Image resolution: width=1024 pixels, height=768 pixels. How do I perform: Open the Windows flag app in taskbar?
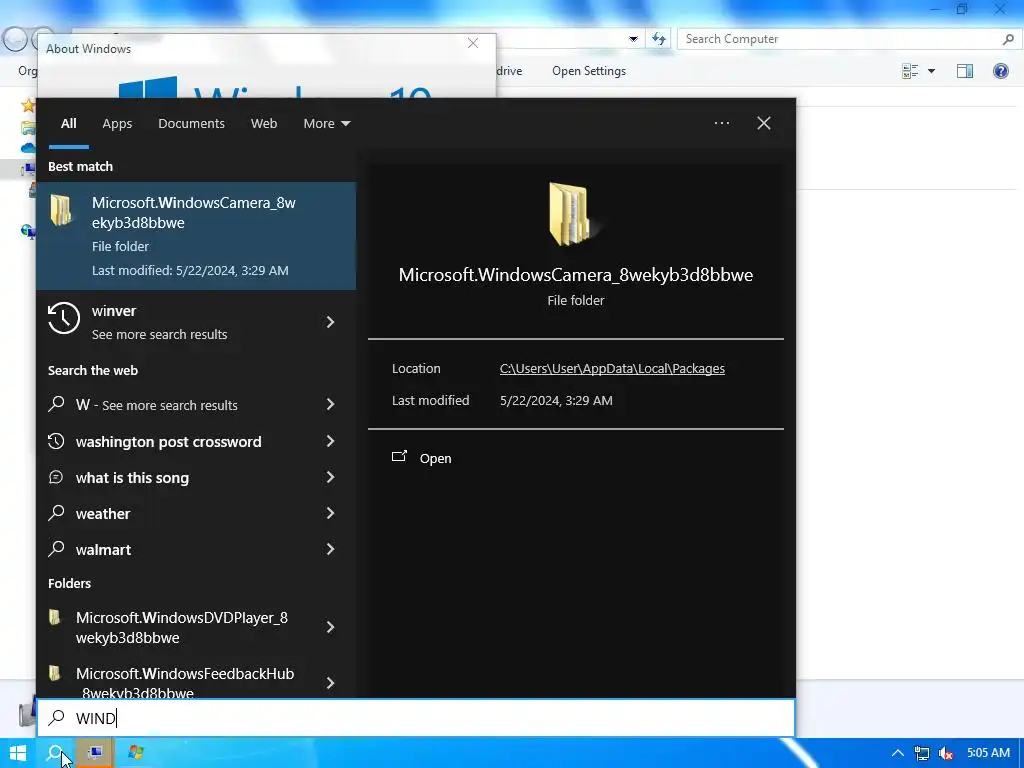pos(135,753)
